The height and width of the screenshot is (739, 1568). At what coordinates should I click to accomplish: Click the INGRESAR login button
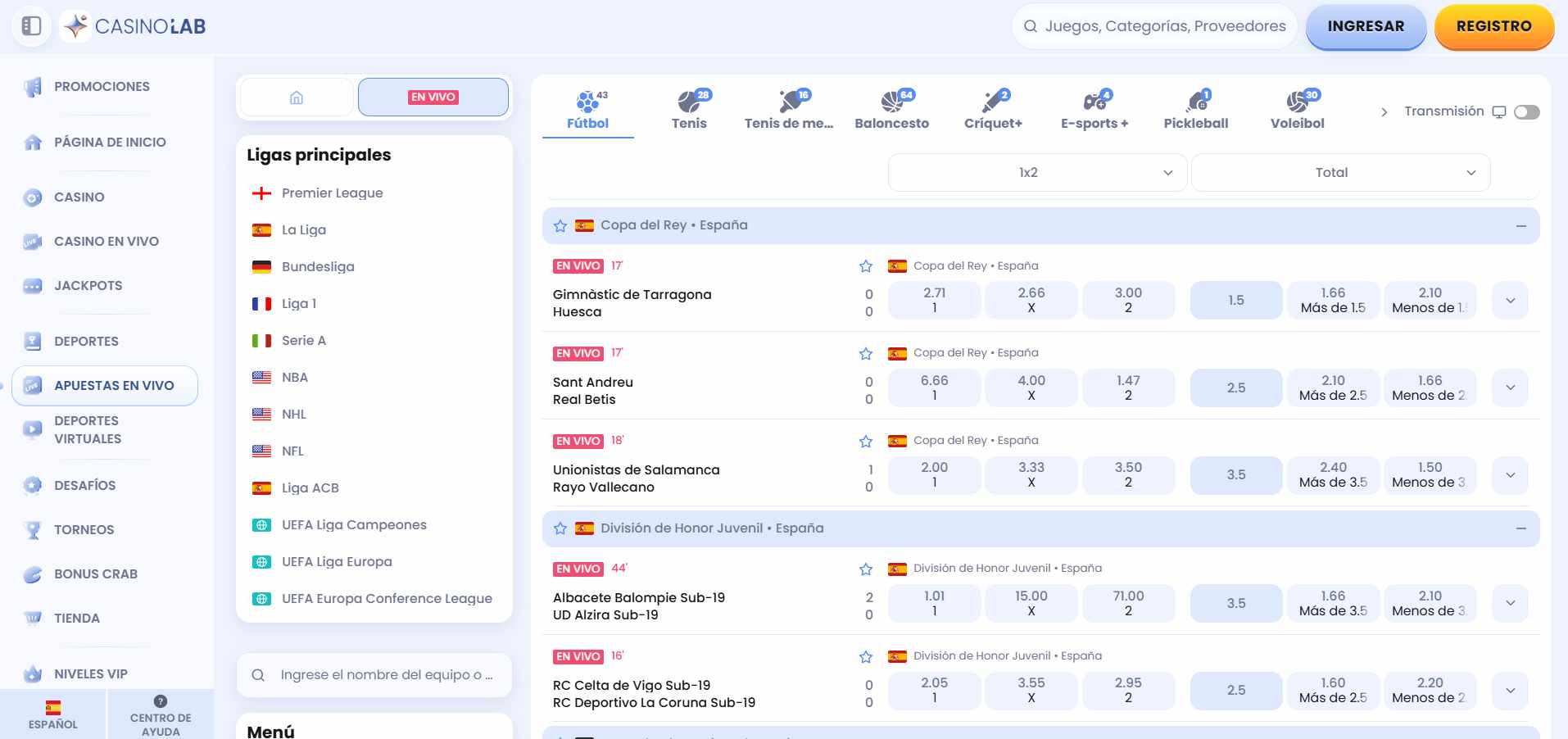tap(1366, 26)
